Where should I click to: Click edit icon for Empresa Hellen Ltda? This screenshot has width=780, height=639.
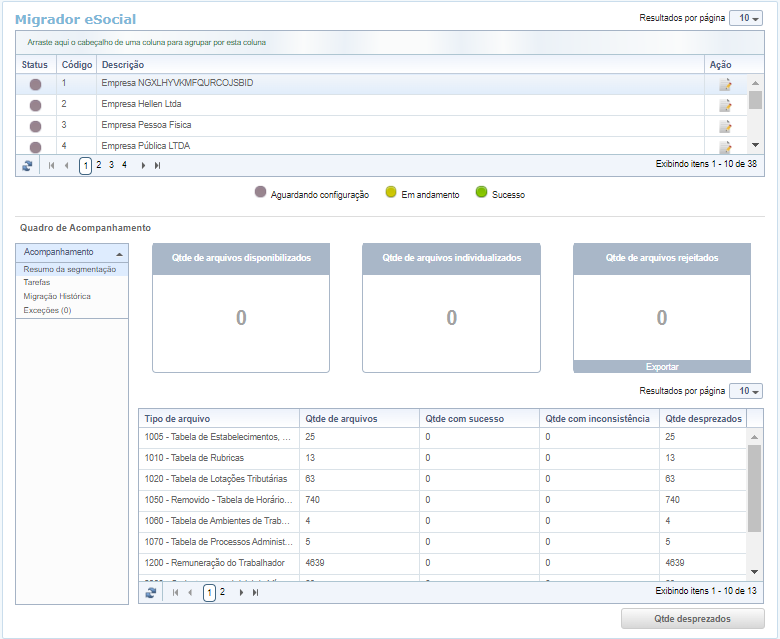coord(725,105)
